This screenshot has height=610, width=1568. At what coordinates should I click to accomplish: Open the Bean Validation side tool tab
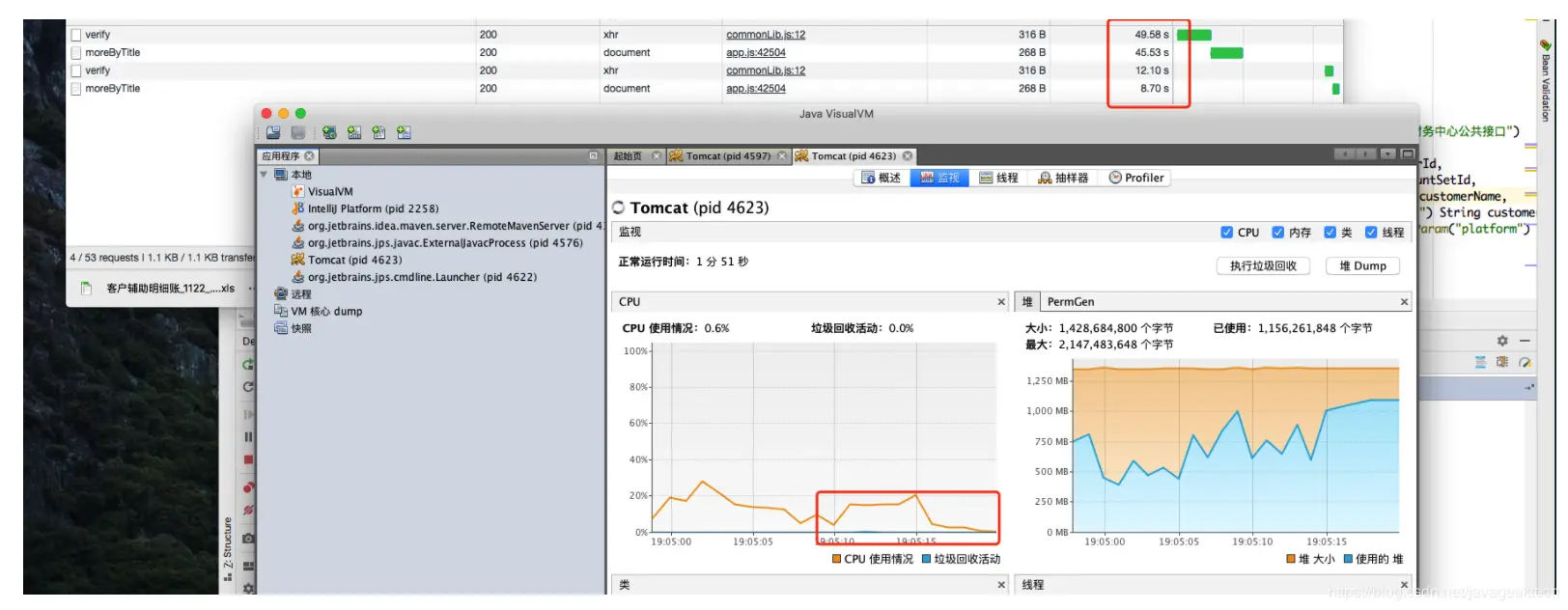coord(1545,80)
